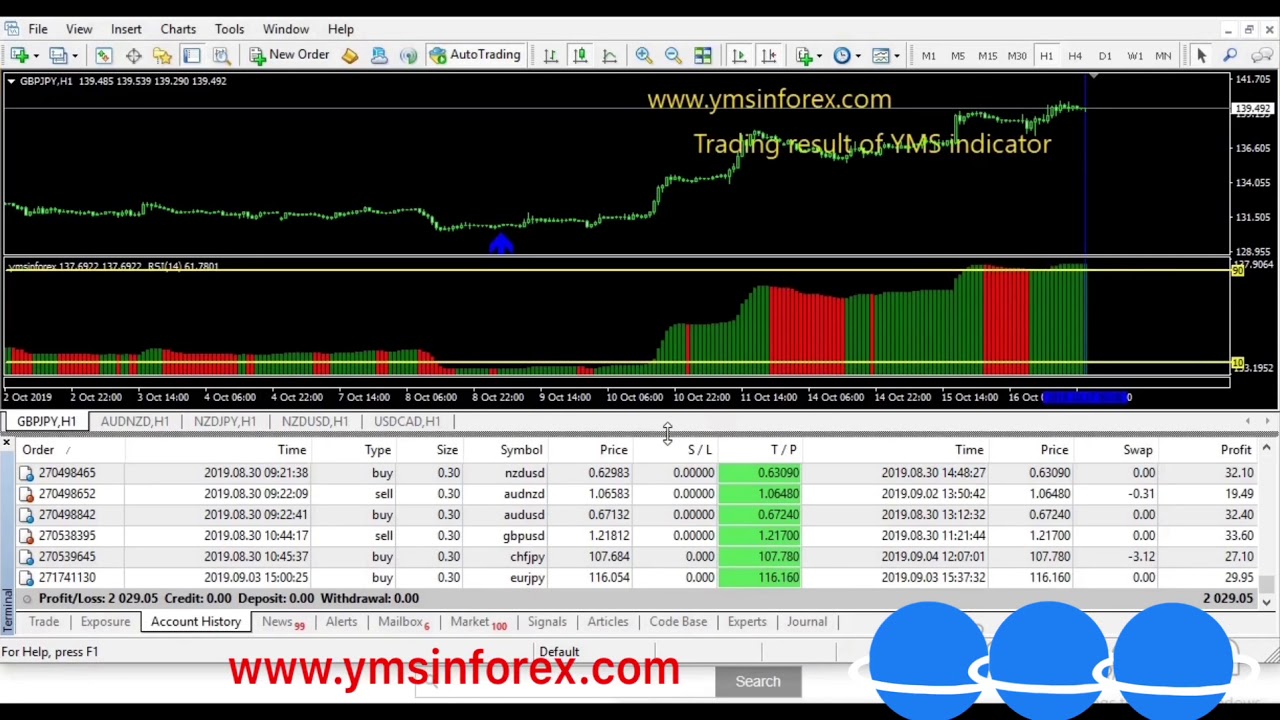The width and height of the screenshot is (1280, 720).
Task: Click the 2 029.05 total profit value
Action: click(1227, 598)
